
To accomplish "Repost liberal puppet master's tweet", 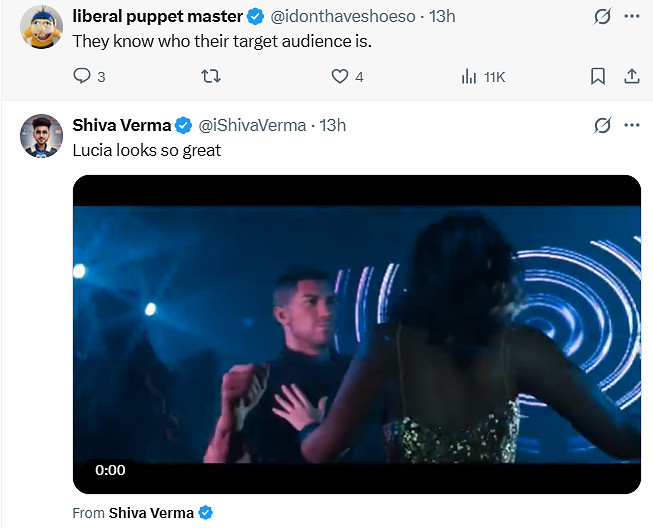I will [211, 76].
